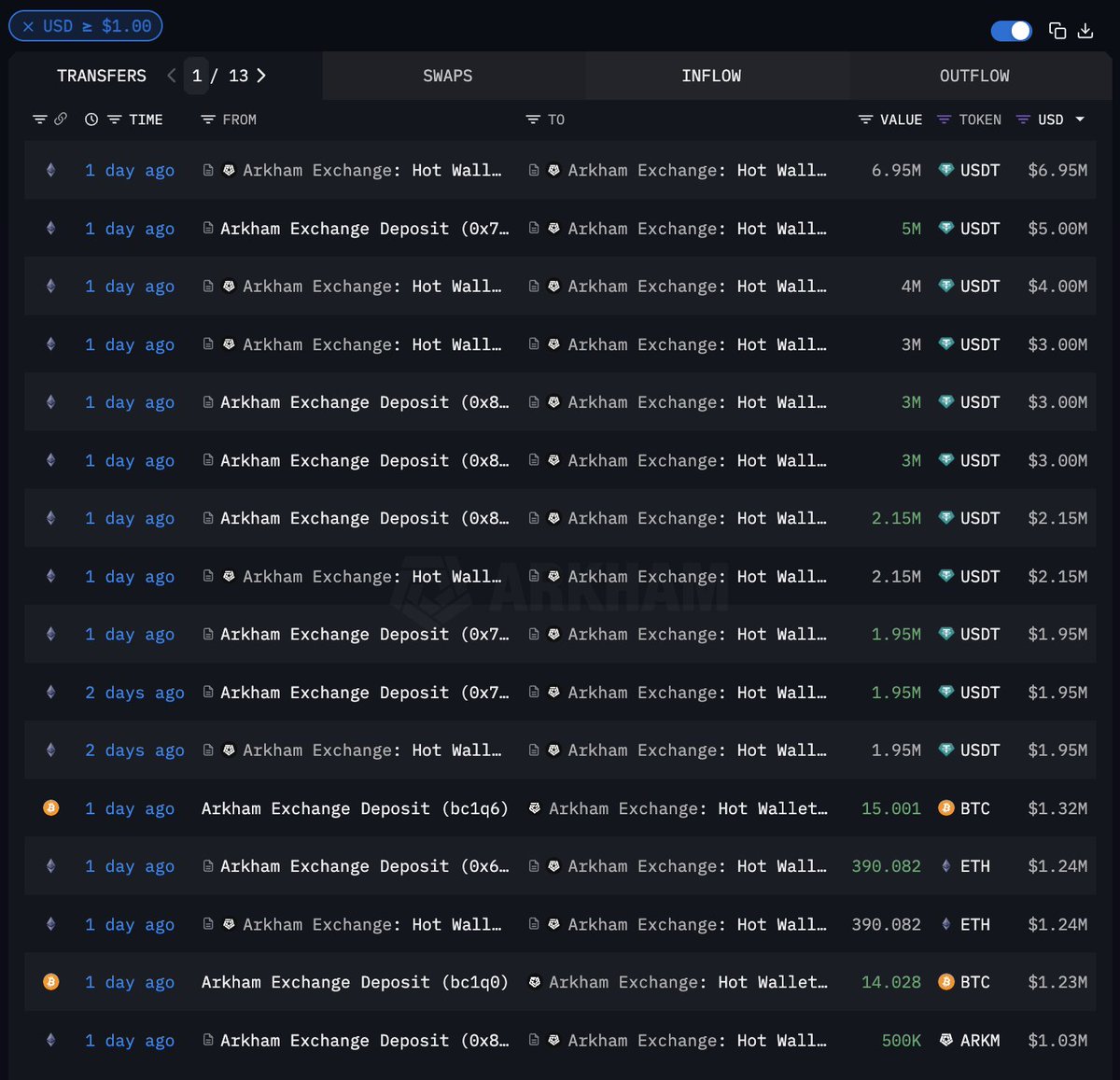1120x1080 pixels.
Task: Click the BTC token icon on the $1.32M row
Action: pos(946,808)
